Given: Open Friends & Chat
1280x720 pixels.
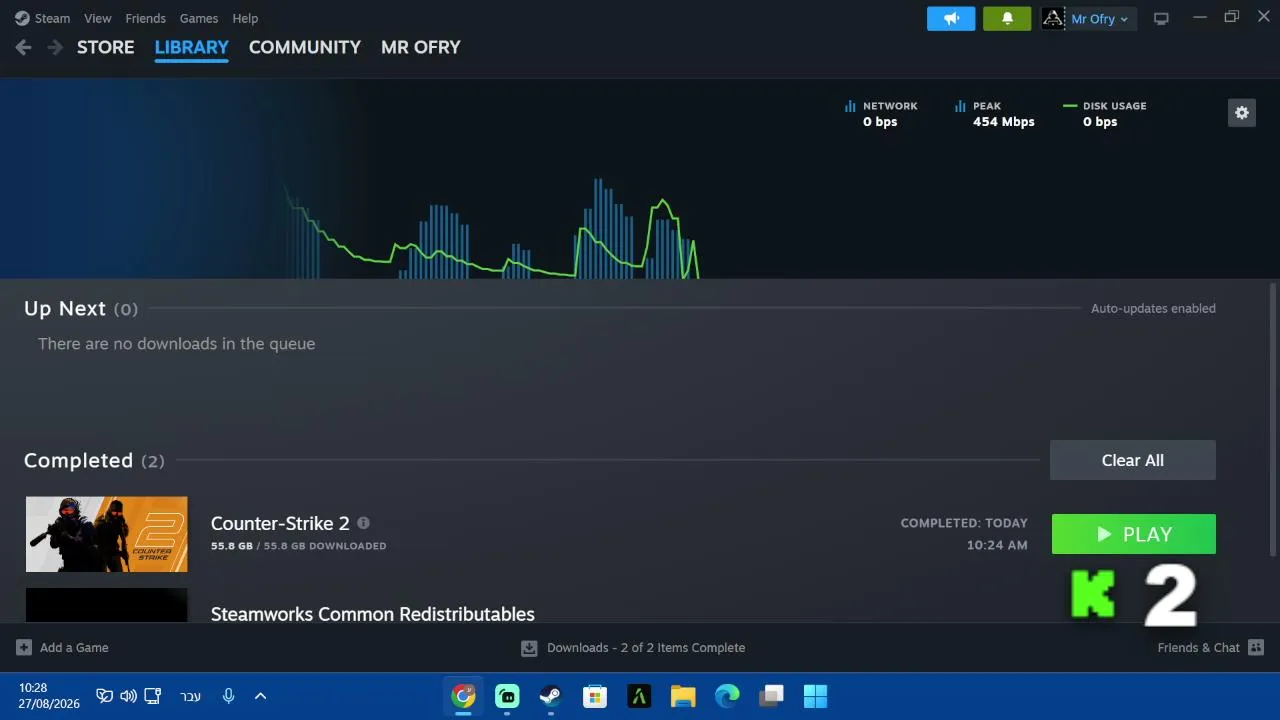Looking at the screenshot, I should [1199, 648].
